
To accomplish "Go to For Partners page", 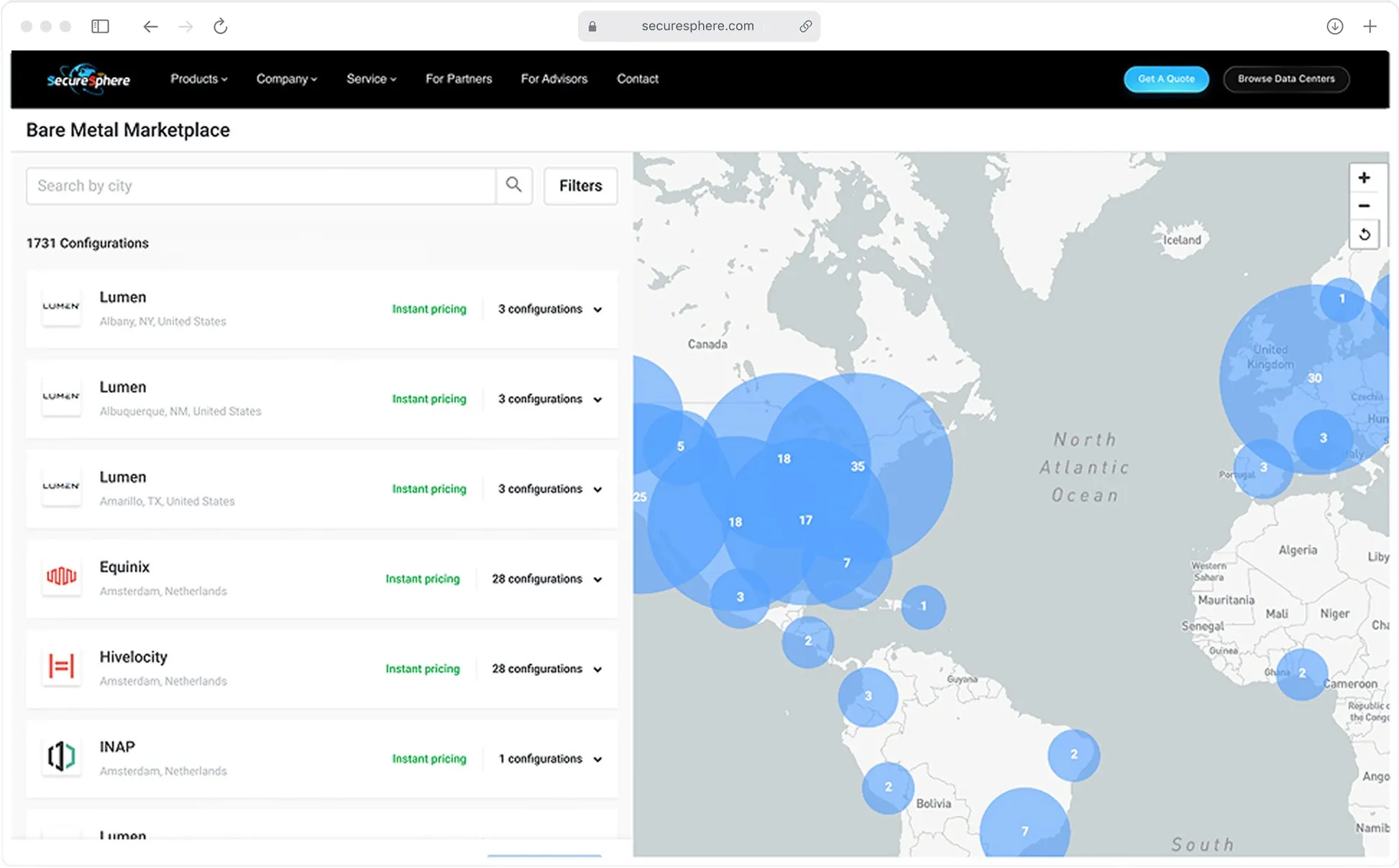I will 459,79.
